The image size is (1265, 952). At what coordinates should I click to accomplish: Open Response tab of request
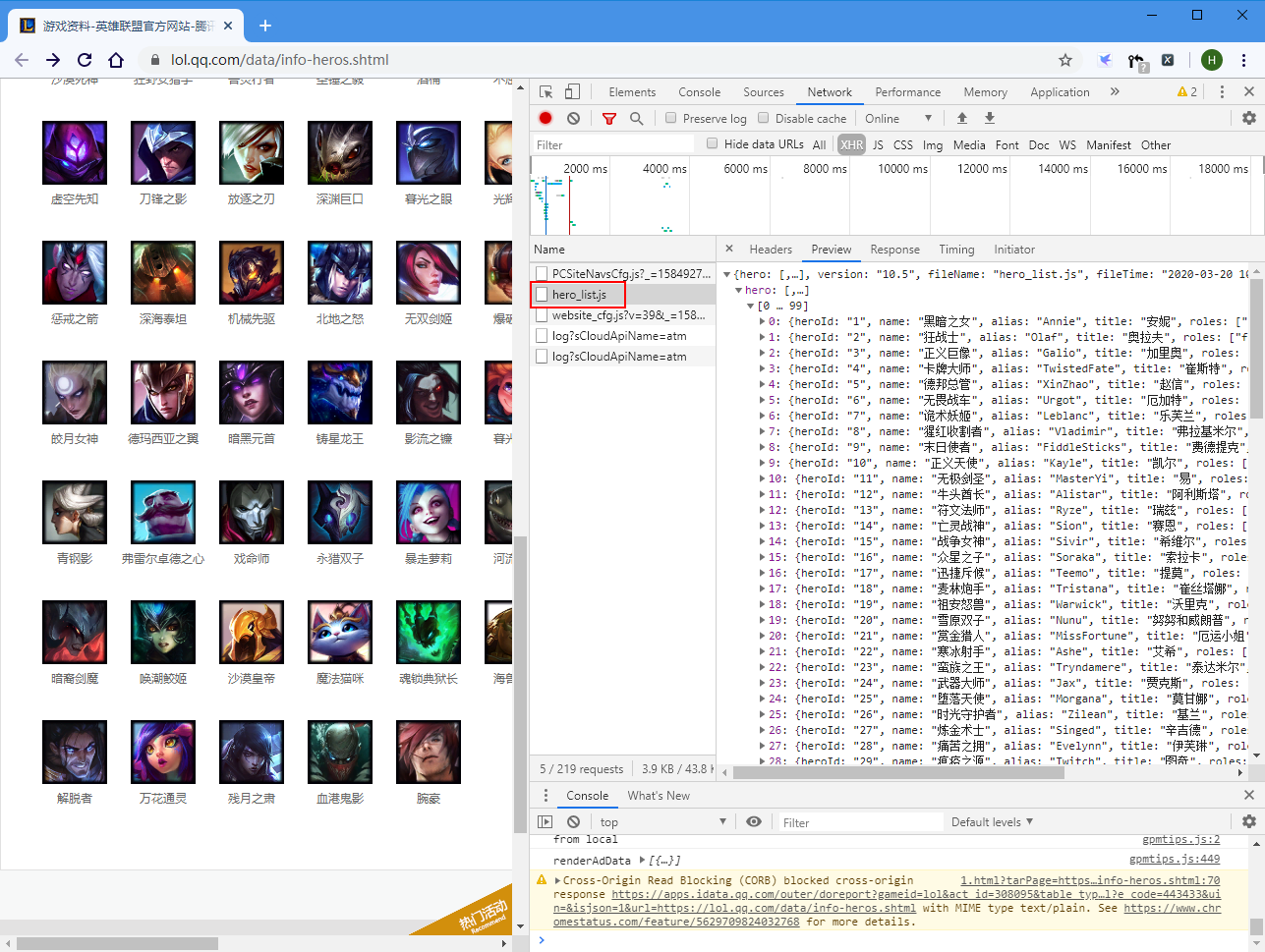click(x=895, y=249)
